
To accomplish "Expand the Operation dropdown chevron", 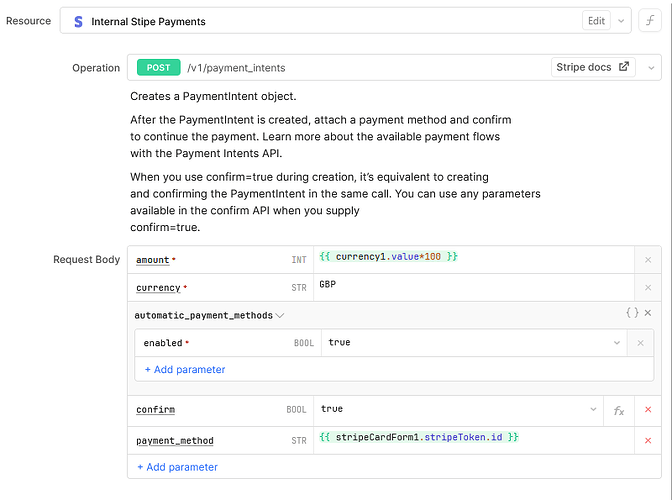I will coord(651,68).
